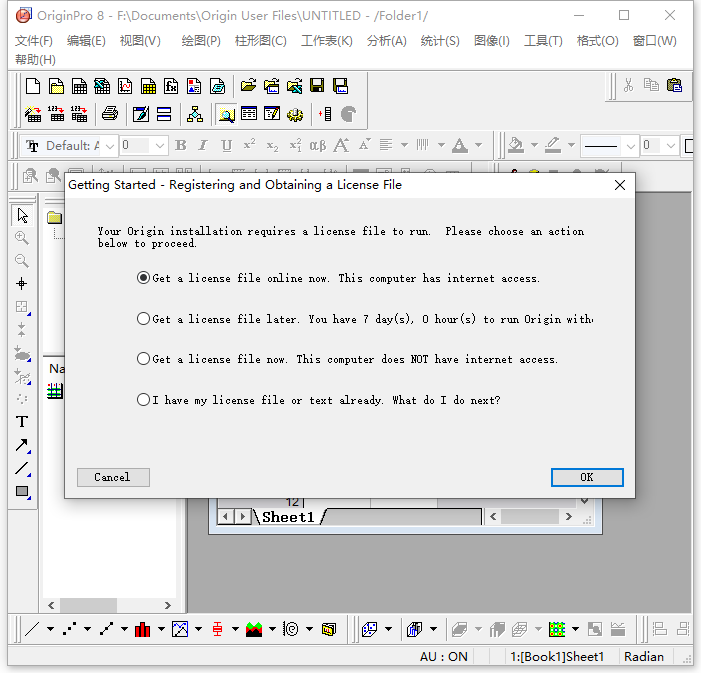Expand the Column plot dropdown arrow
The width and height of the screenshot is (701, 673).
point(161,629)
